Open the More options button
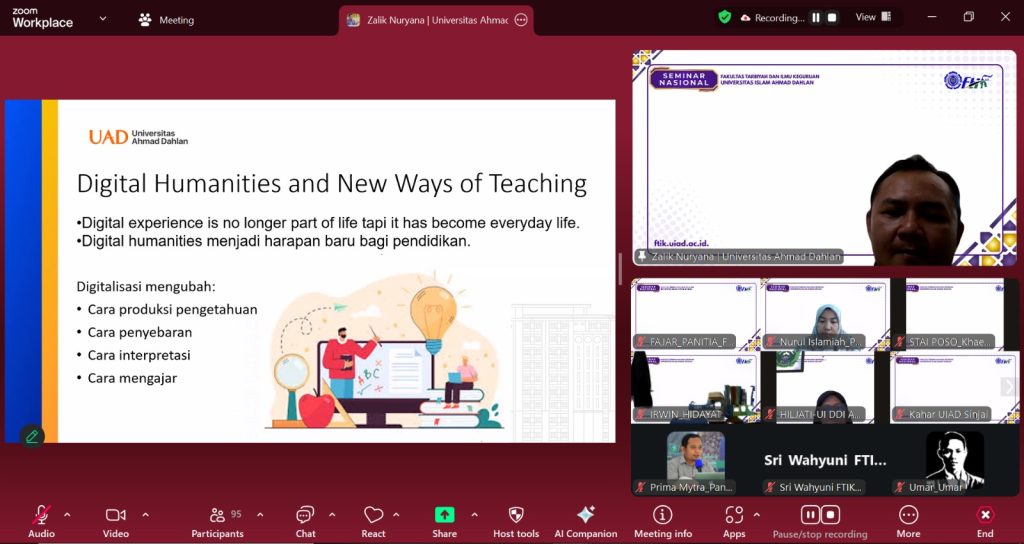This screenshot has width=1024, height=544. point(908,516)
